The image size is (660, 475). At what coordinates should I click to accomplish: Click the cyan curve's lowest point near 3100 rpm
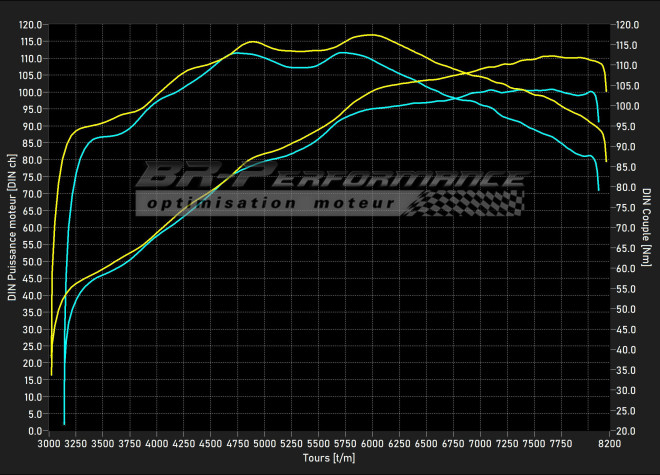click(x=64, y=424)
